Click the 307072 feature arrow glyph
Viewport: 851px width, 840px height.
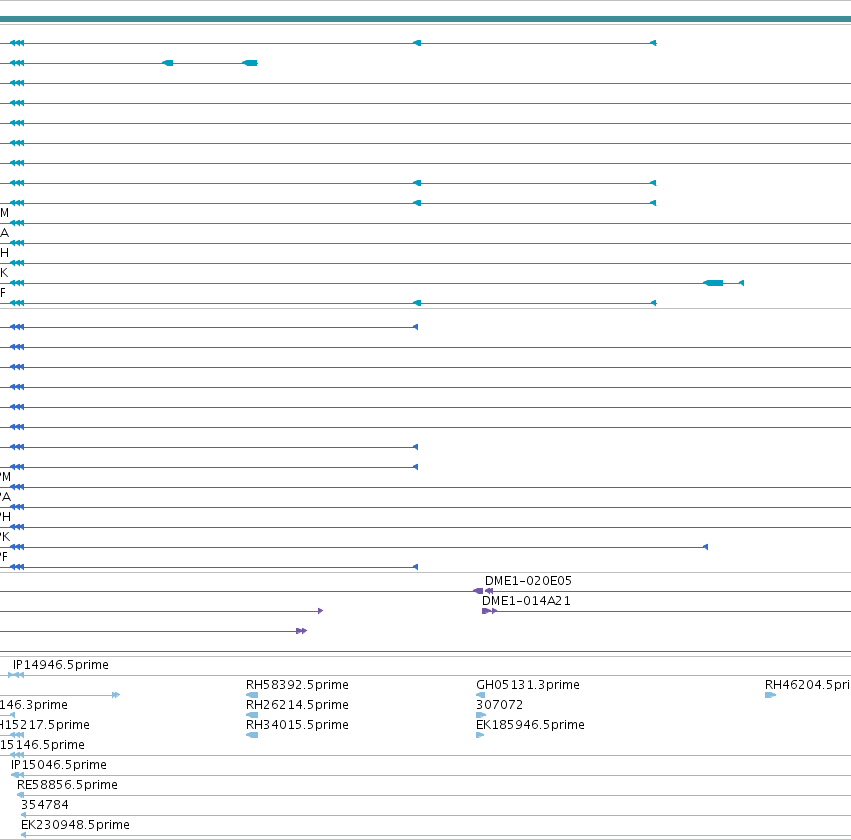click(481, 715)
